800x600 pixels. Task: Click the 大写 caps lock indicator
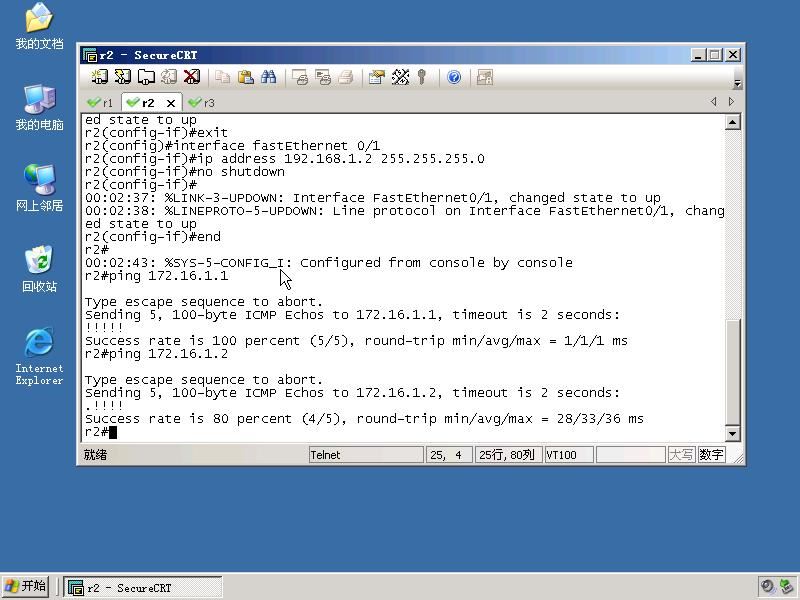tap(681, 455)
